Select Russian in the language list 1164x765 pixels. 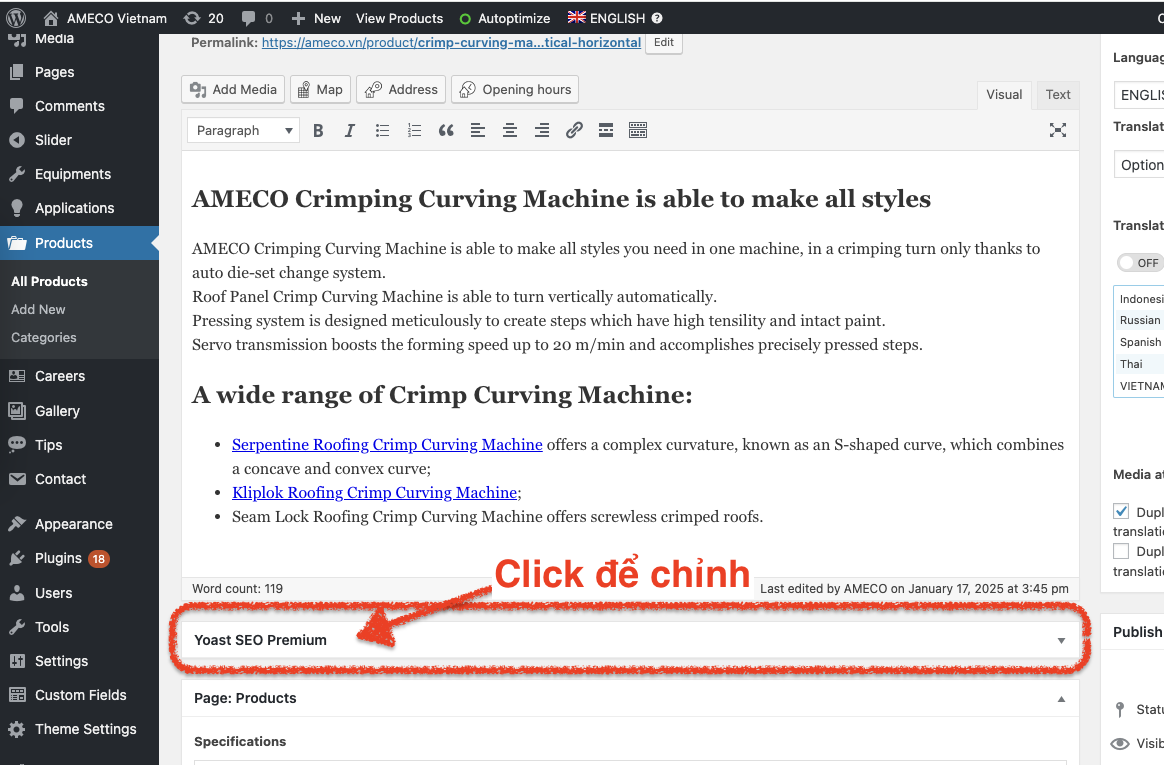click(x=1140, y=320)
